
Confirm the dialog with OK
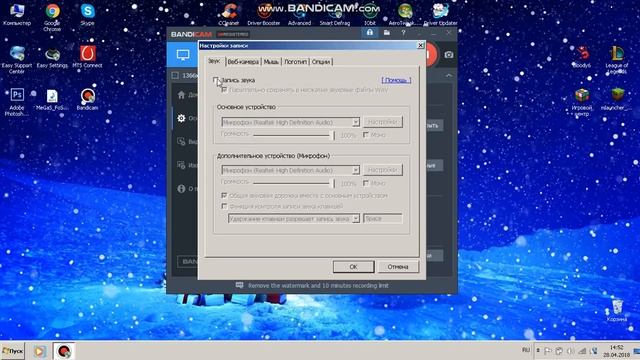353,267
